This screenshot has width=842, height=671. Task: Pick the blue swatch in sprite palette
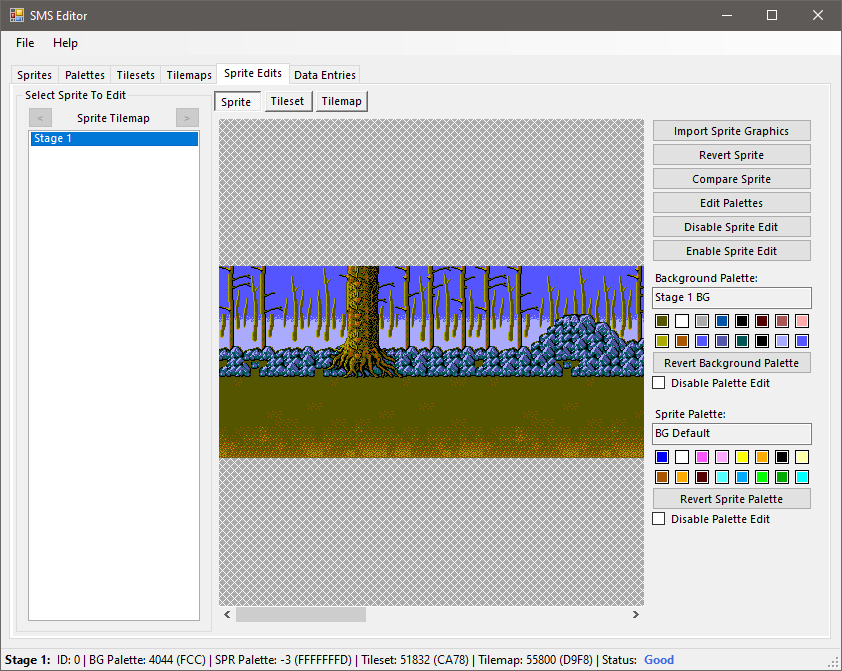click(662, 457)
